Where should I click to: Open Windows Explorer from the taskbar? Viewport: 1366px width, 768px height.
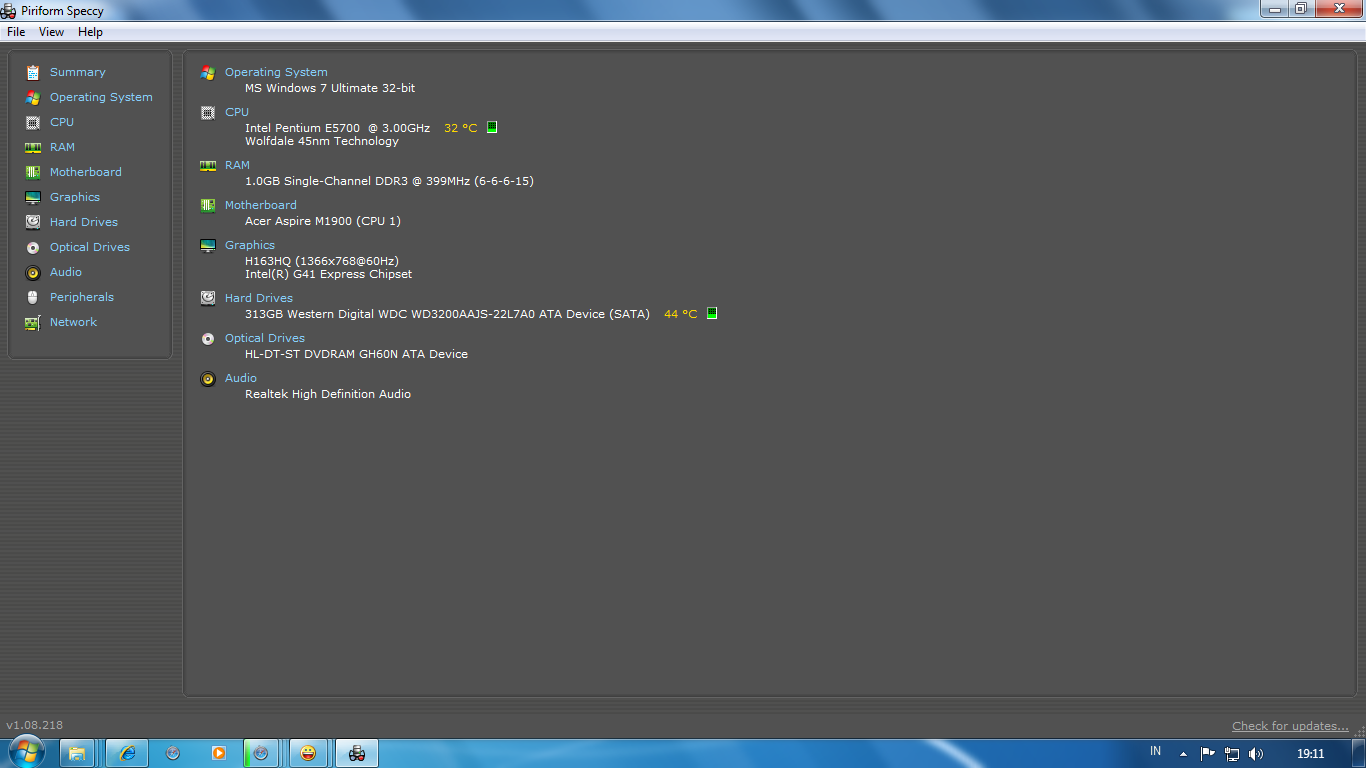(77, 753)
